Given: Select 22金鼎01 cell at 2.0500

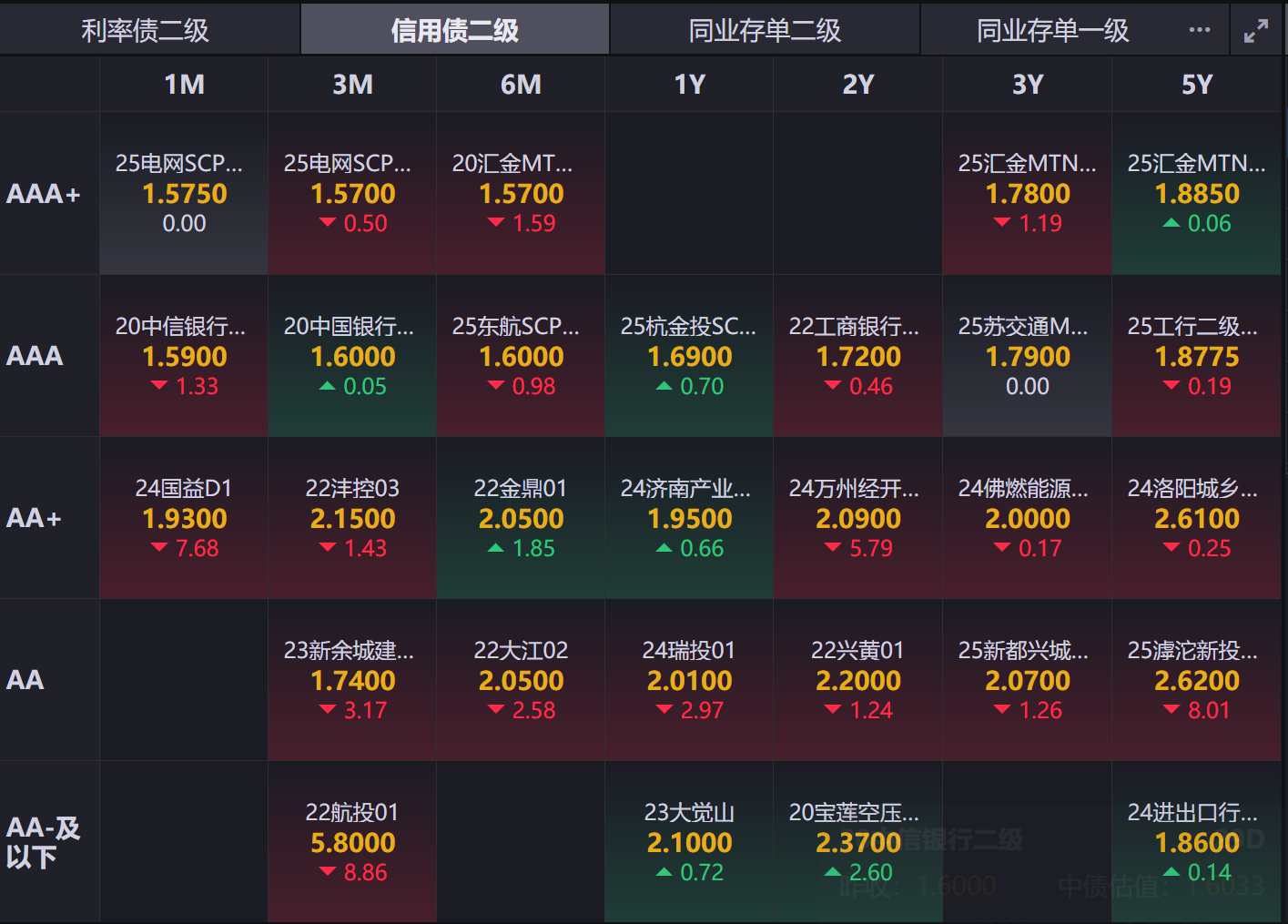Looking at the screenshot, I should (521, 518).
